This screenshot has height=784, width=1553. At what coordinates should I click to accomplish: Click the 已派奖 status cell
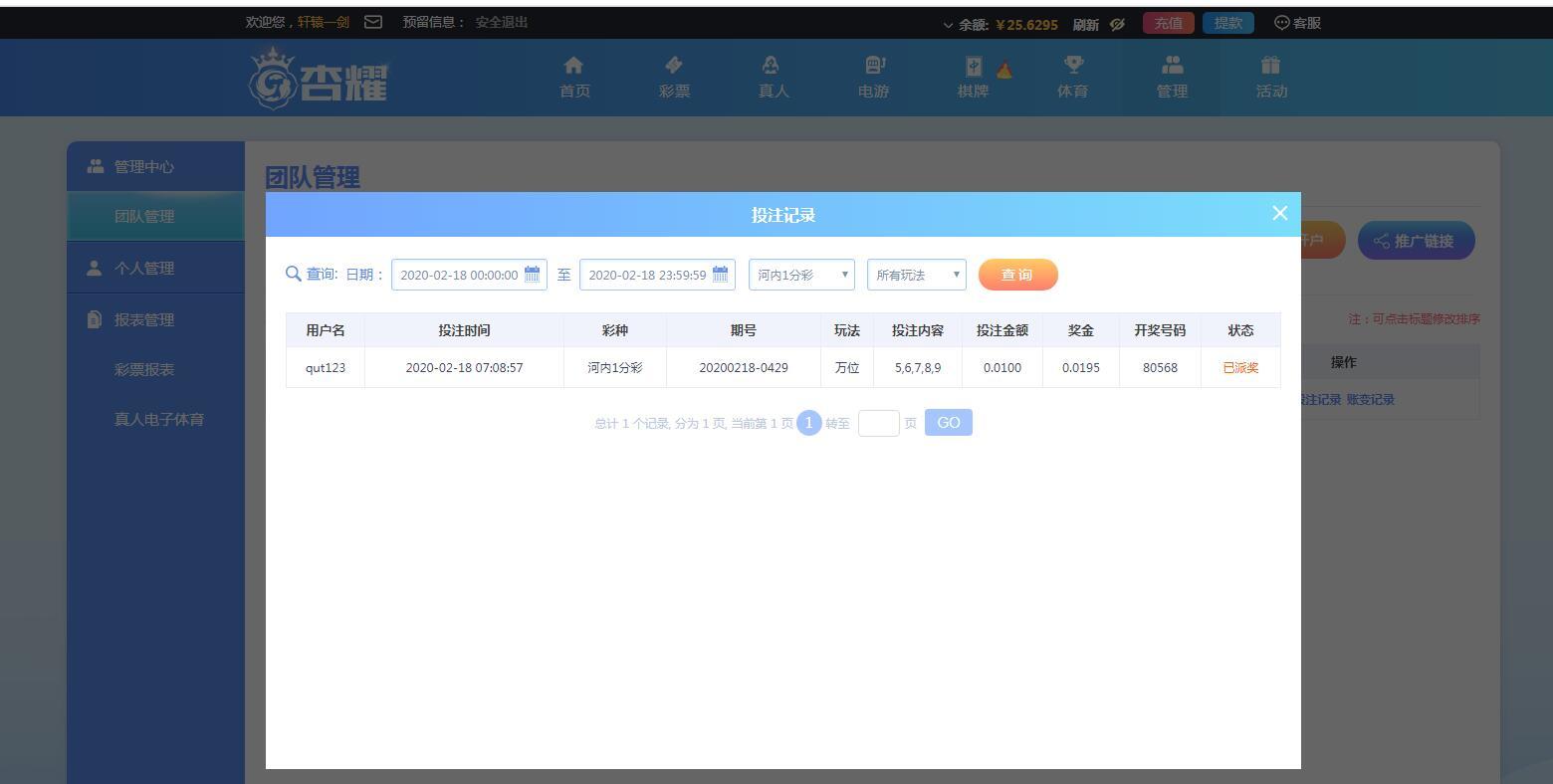[1240, 368]
